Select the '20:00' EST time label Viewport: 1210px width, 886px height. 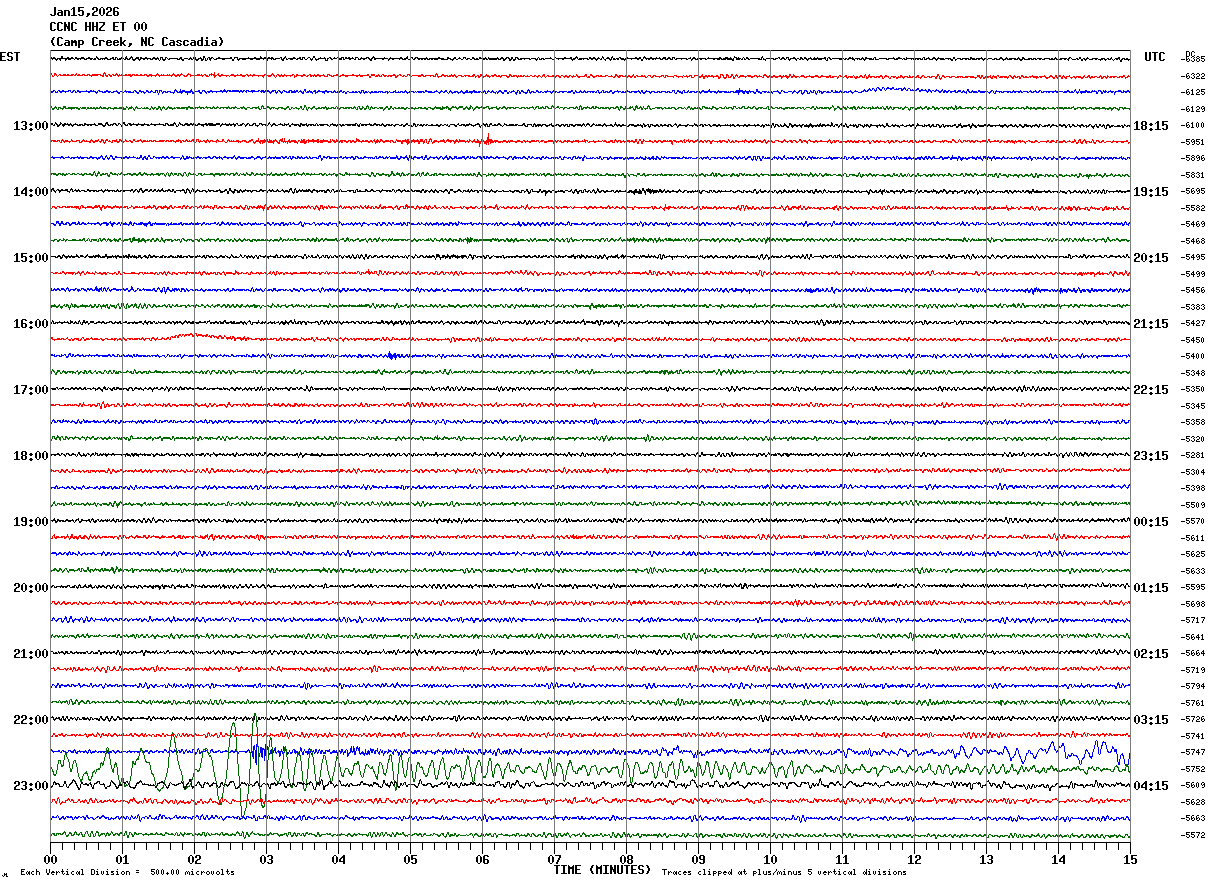[30, 588]
